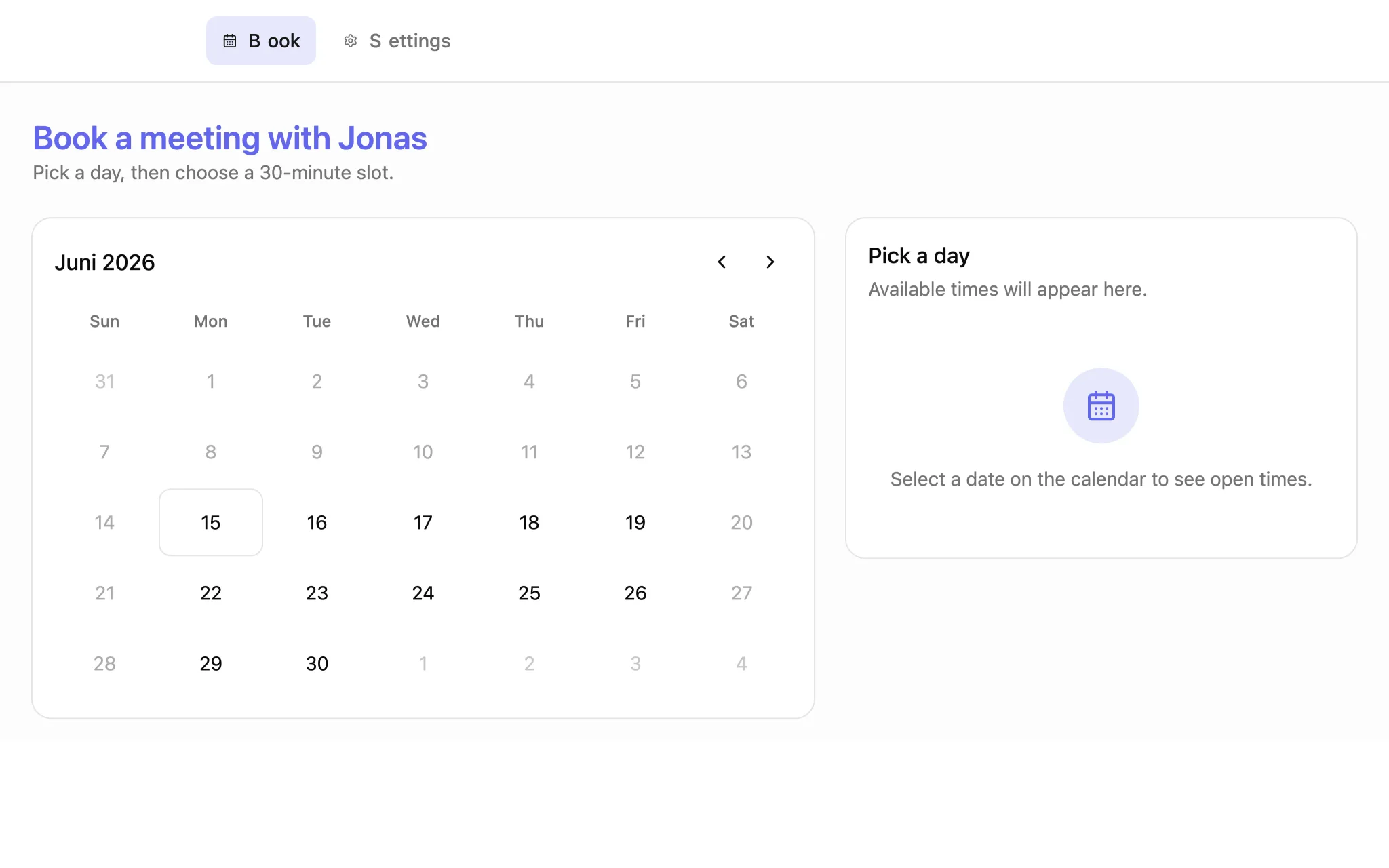The width and height of the screenshot is (1389, 868).
Task: Open the Book tab
Action: [261, 41]
